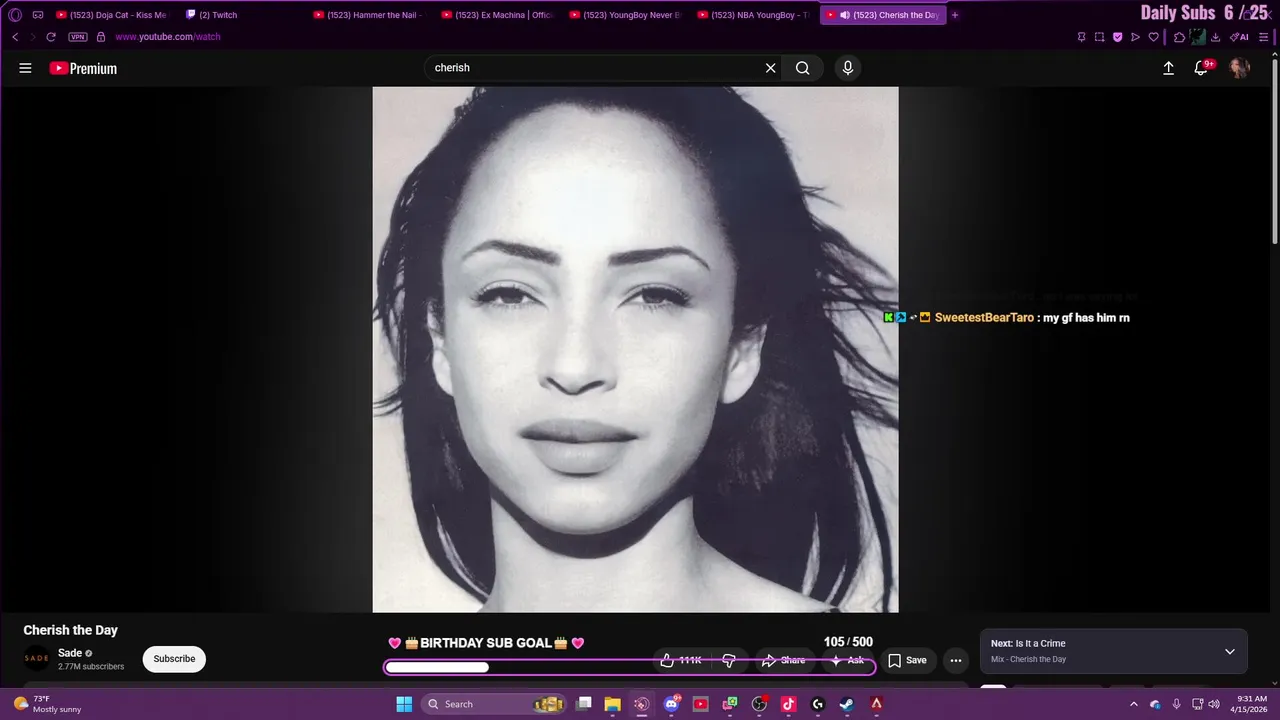The image size is (1280, 720).
Task: Switch to the Twitch tab
Action: point(240,15)
